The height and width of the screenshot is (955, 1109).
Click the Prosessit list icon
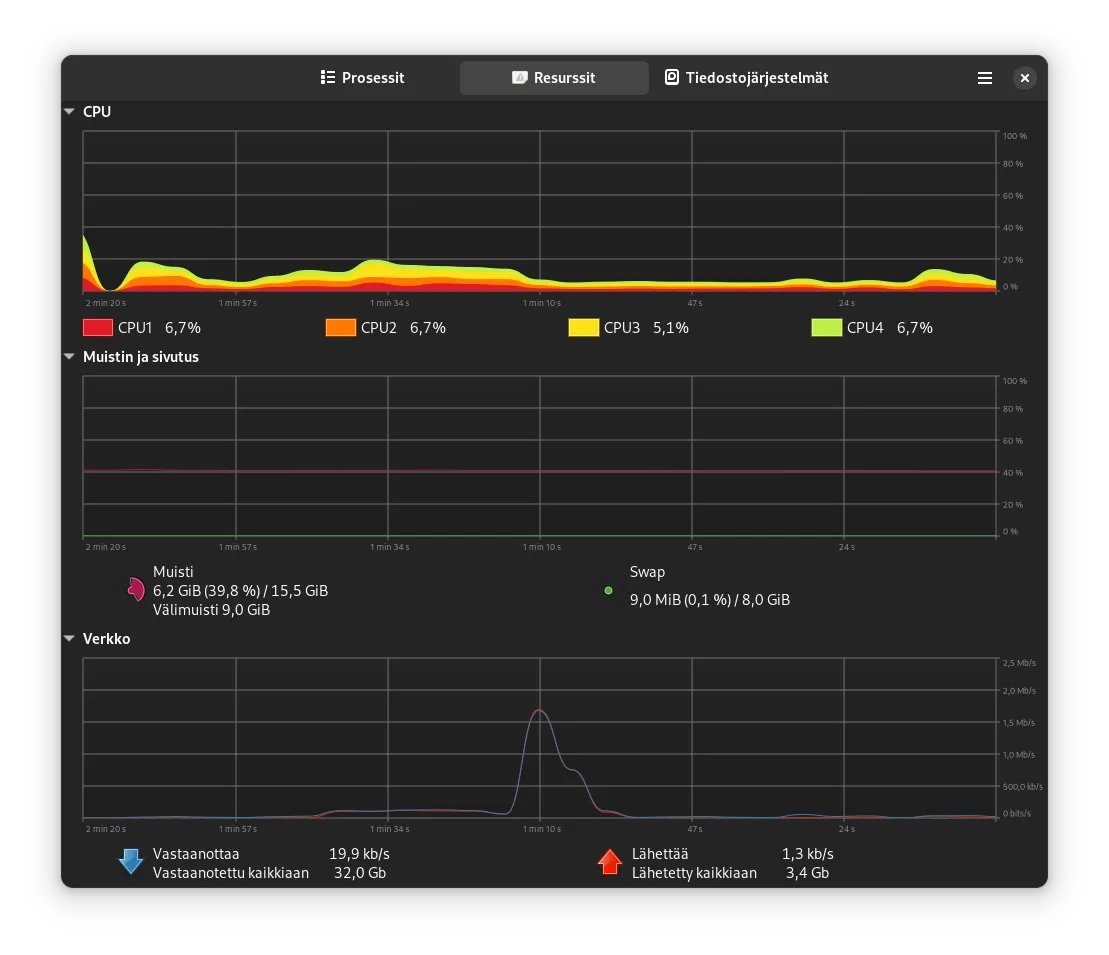(327, 78)
